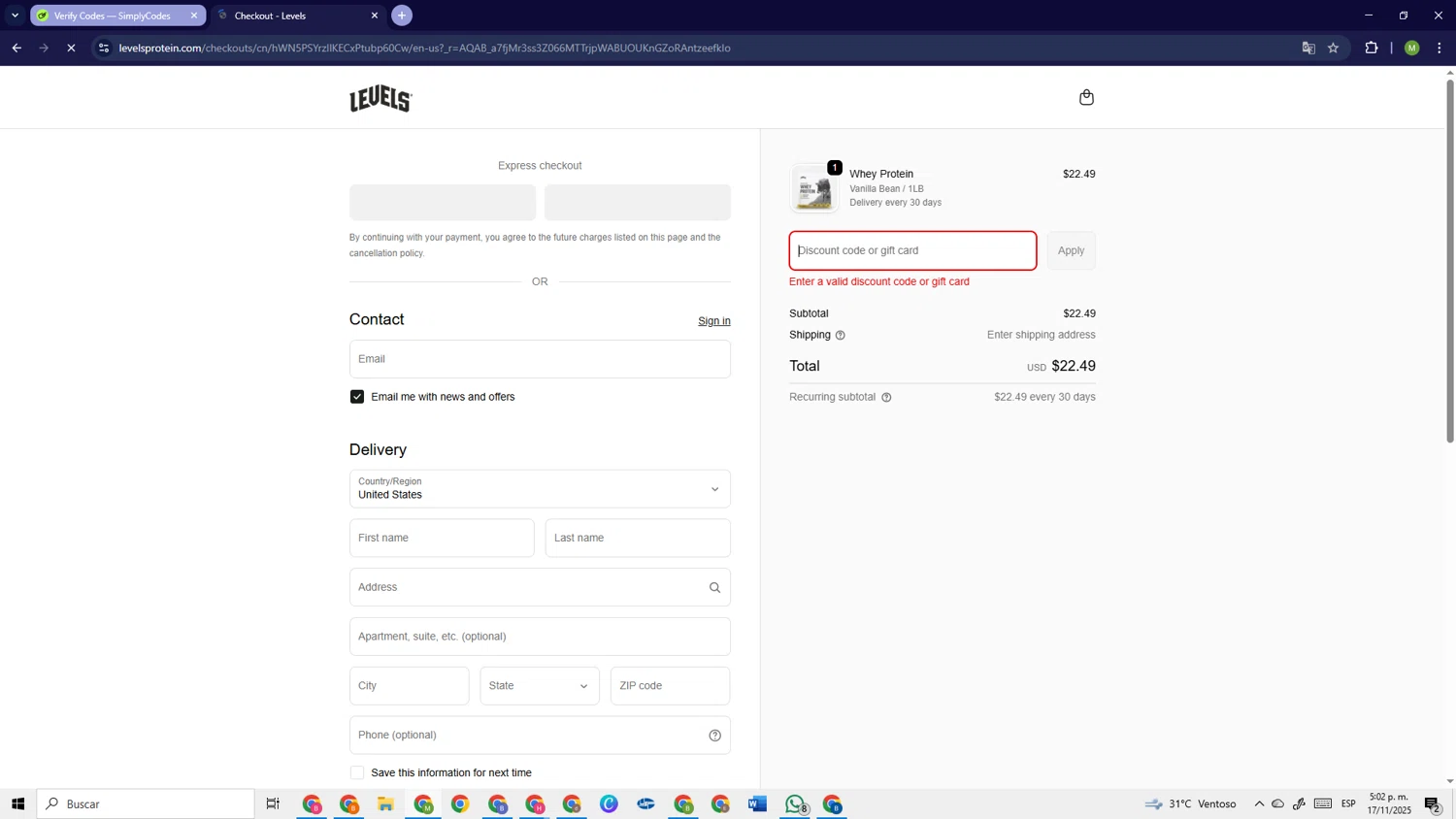The width and height of the screenshot is (1456, 819).
Task: Switch to the Checkout - Levels tab
Action: pos(297,16)
